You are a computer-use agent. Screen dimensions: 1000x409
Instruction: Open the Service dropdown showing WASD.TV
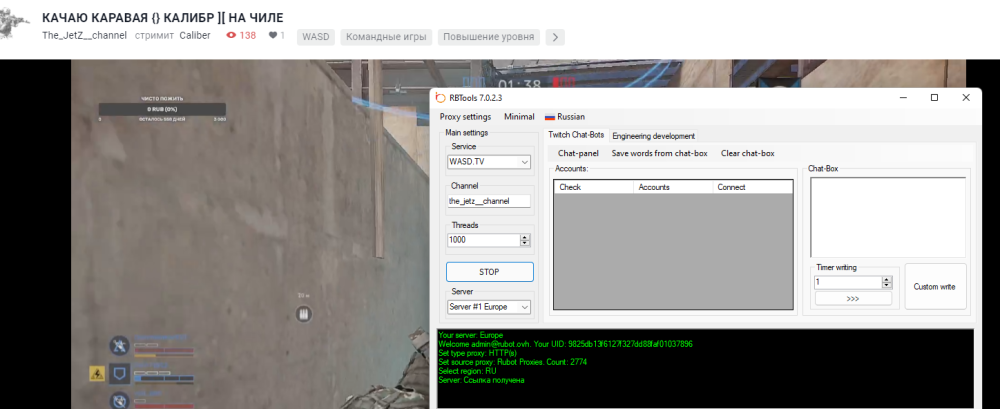point(489,162)
